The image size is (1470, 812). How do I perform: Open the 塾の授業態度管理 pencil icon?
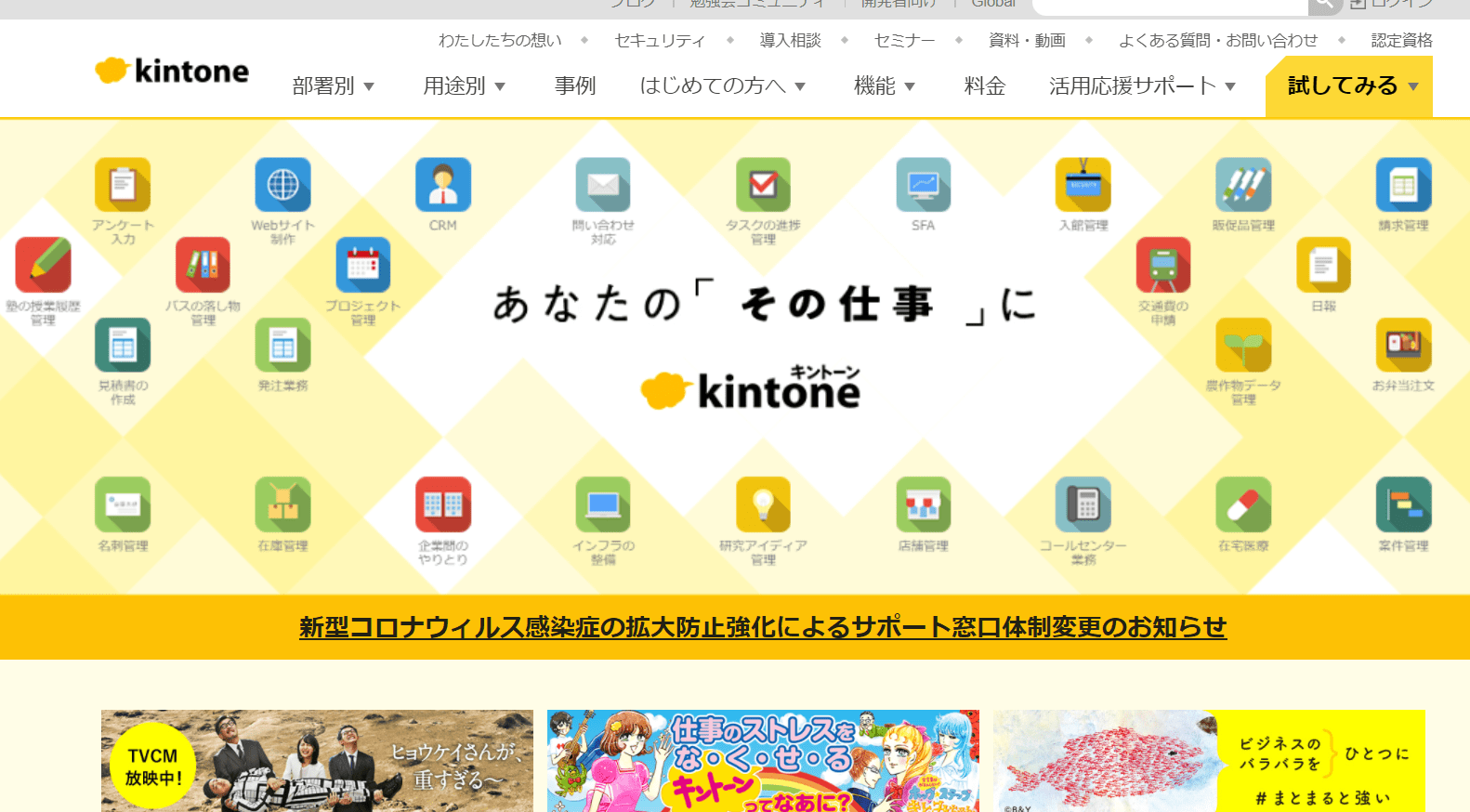43,265
